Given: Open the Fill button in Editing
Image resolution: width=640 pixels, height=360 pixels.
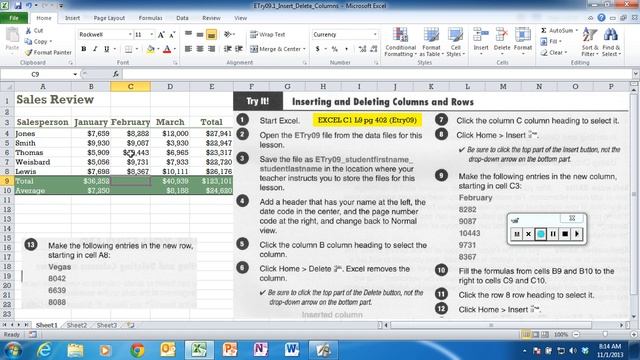Looking at the screenshot, I should (x=551, y=41).
